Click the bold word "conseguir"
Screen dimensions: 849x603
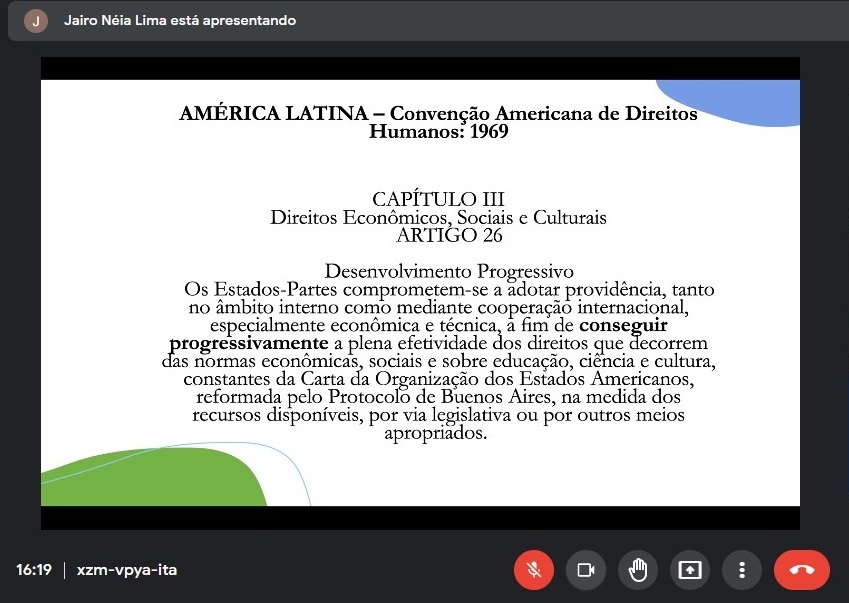click(x=623, y=325)
